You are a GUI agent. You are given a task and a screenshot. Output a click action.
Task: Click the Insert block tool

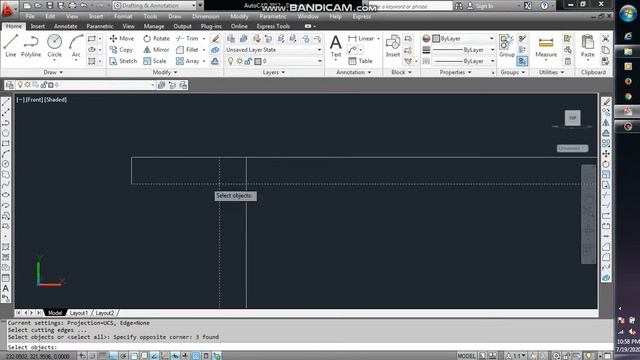coord(393,46)
